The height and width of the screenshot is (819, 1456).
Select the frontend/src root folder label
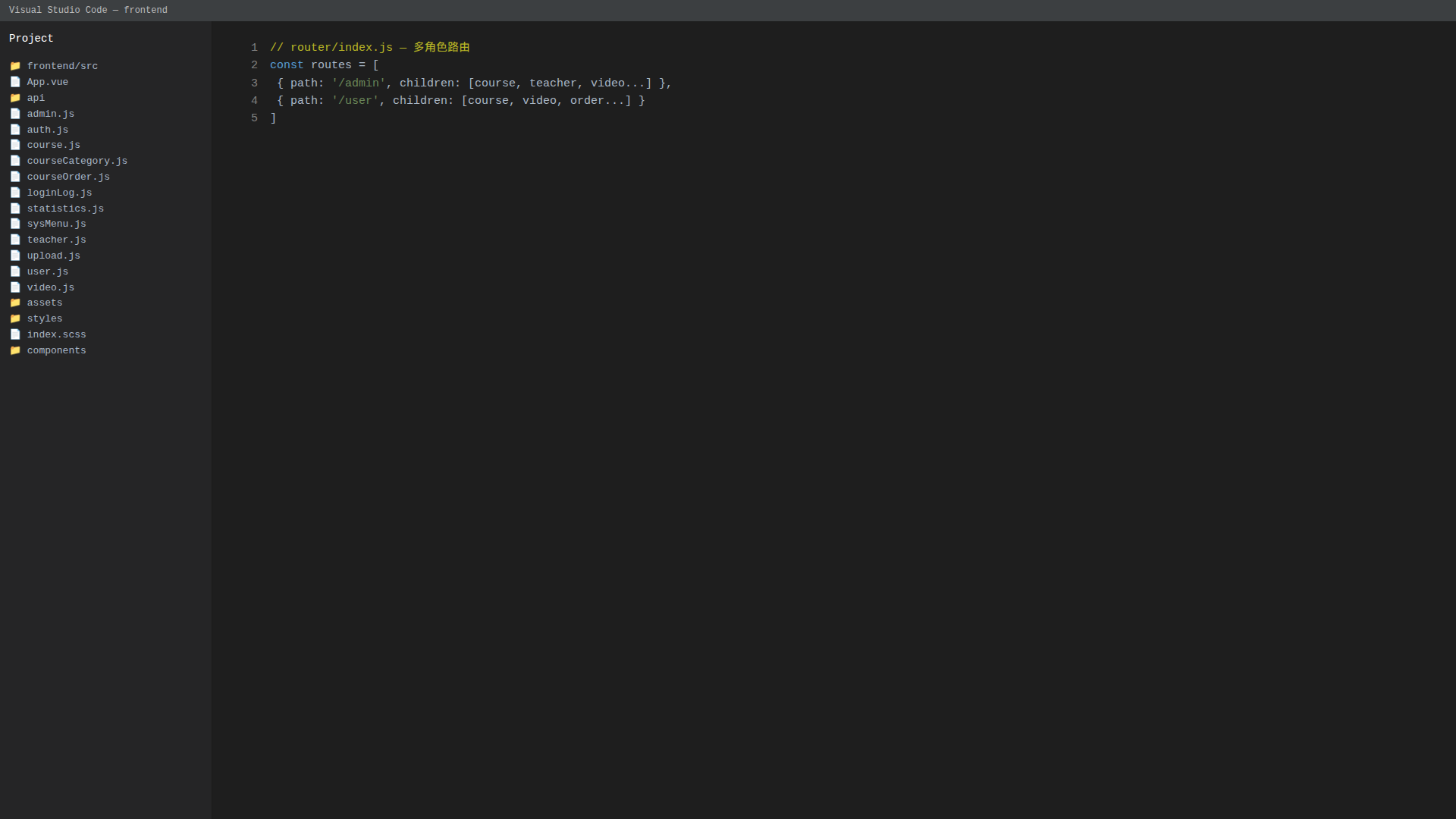(62, 66)
